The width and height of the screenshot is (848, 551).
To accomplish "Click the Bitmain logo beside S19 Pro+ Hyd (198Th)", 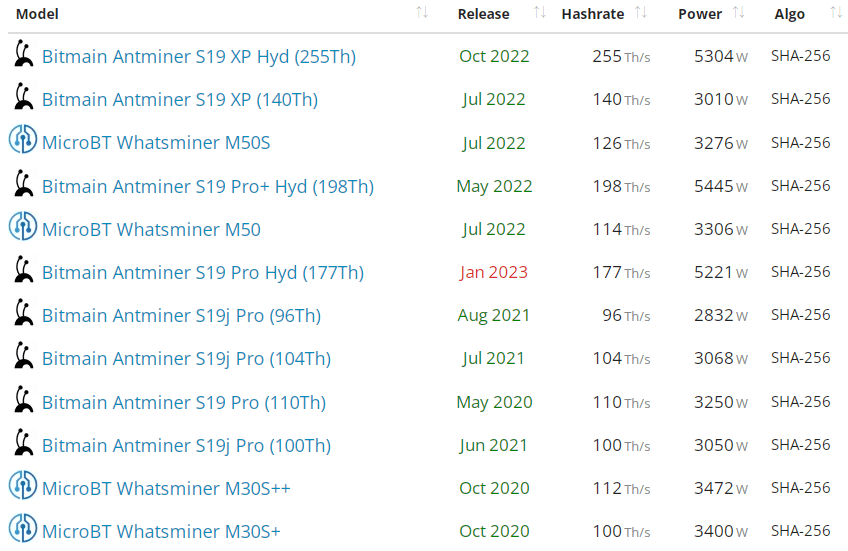I will [x=23, y=183].
